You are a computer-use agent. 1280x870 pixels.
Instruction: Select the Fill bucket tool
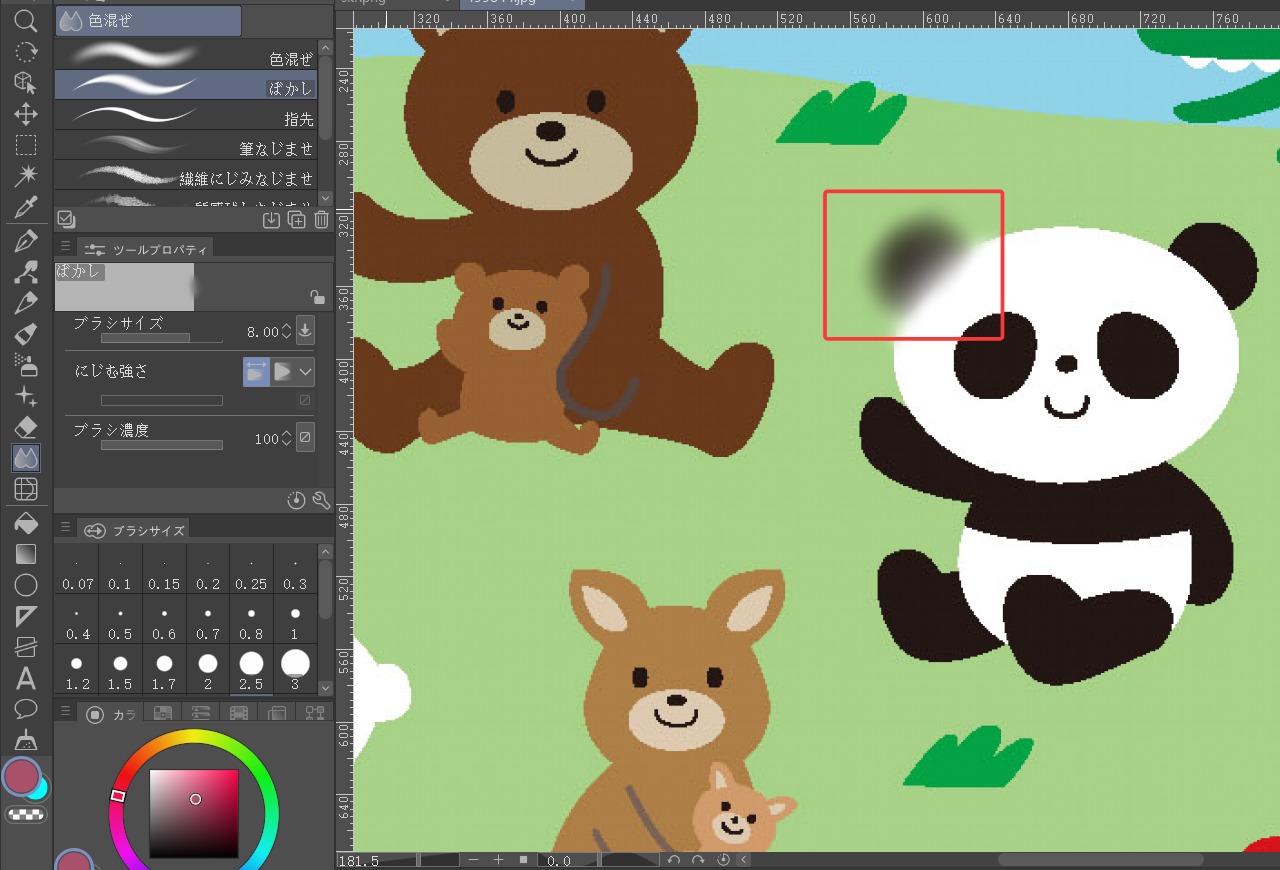[x=26, y=522]
